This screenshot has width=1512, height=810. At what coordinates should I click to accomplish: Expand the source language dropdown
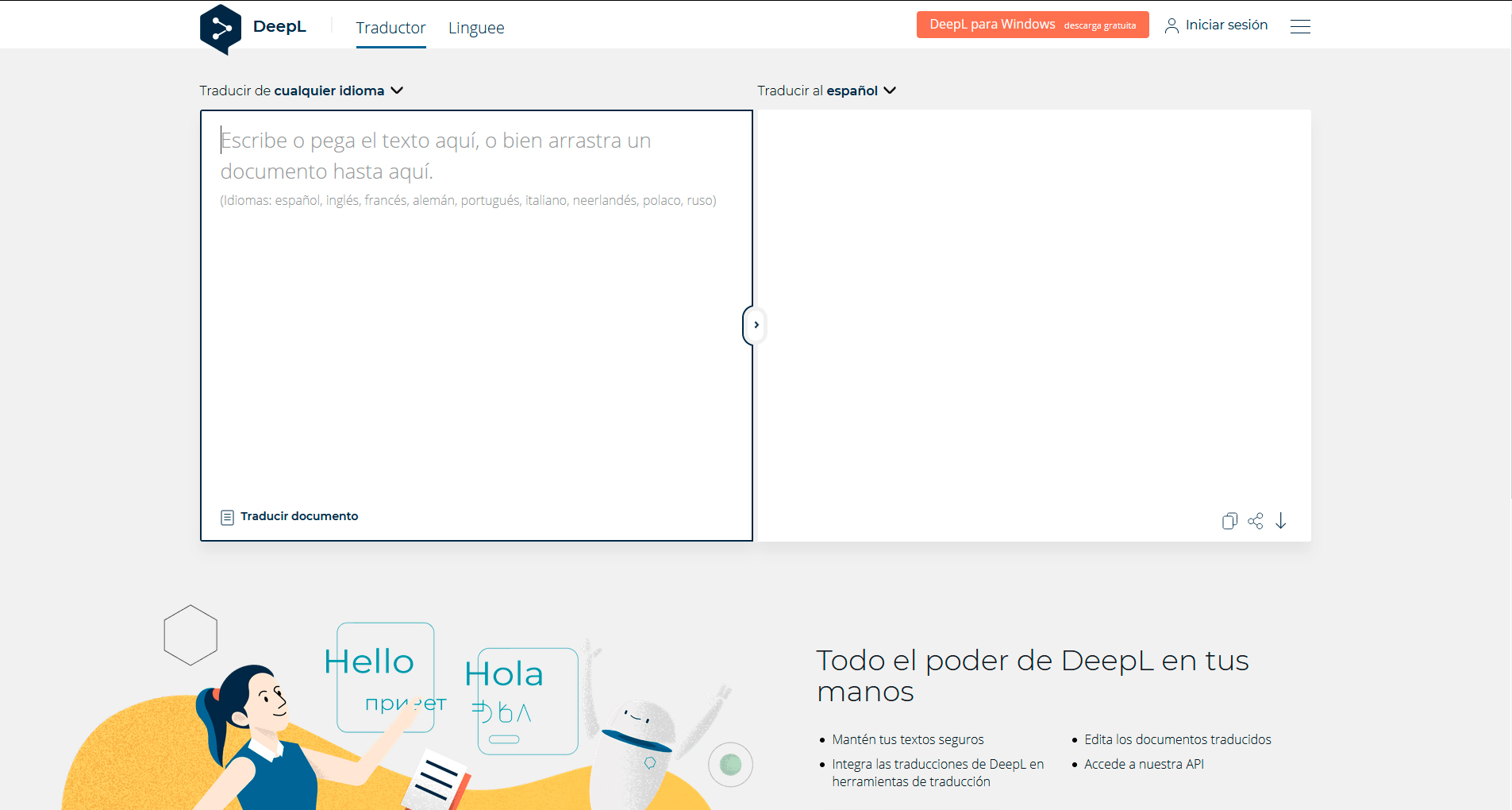click(302, 91)
